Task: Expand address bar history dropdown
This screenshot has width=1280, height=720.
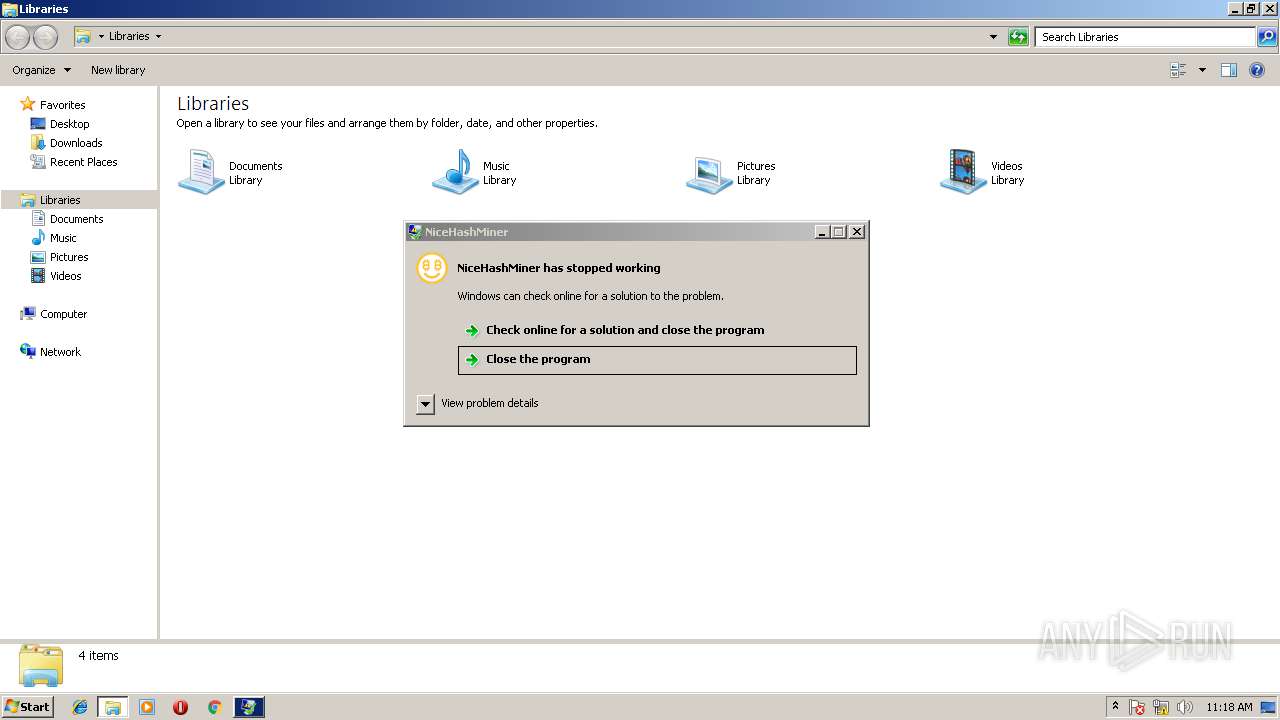Action: 993,37
